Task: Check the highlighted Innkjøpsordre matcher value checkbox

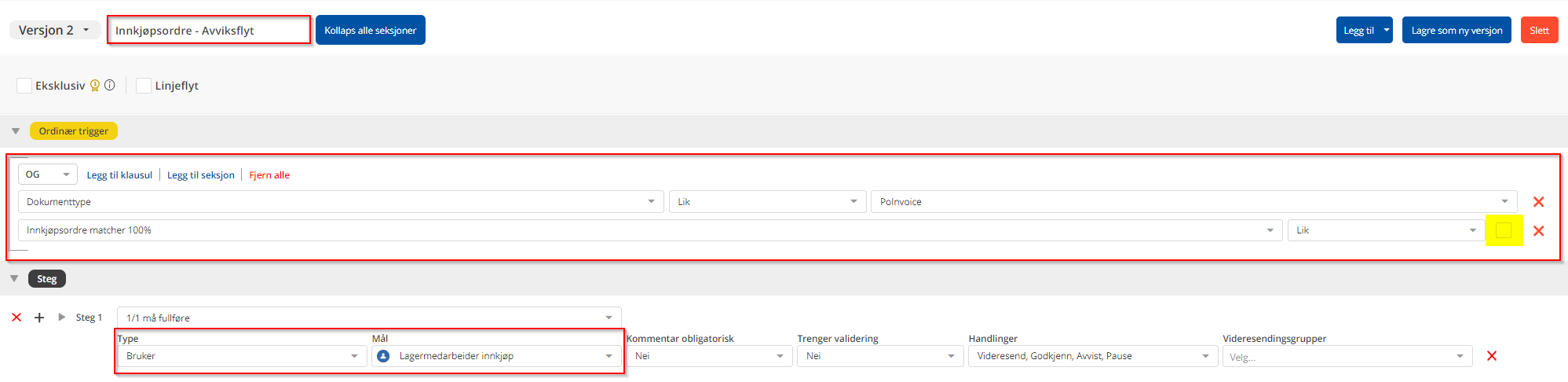Action: 1503,230
